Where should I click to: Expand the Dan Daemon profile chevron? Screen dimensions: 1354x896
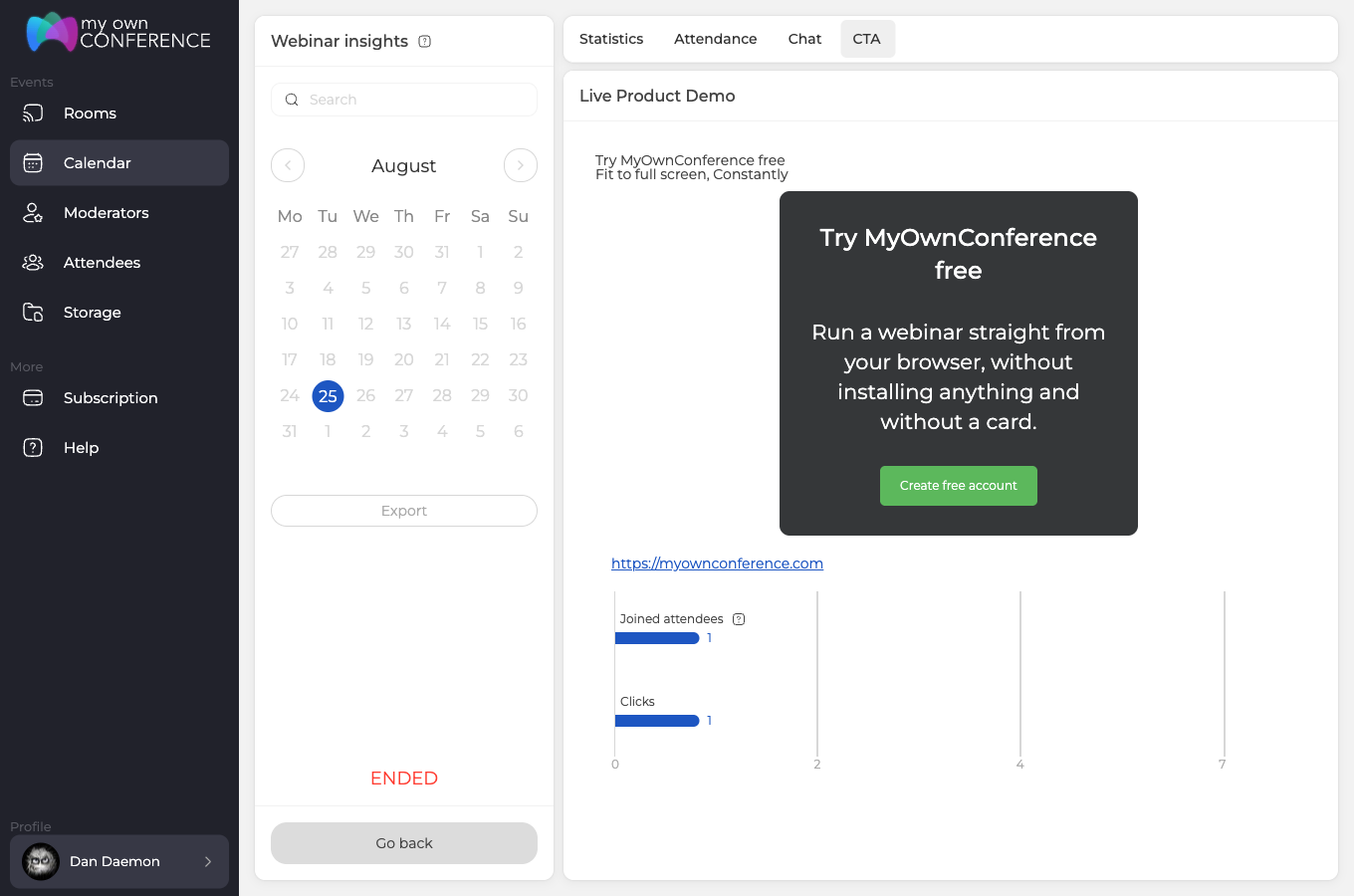208,862
